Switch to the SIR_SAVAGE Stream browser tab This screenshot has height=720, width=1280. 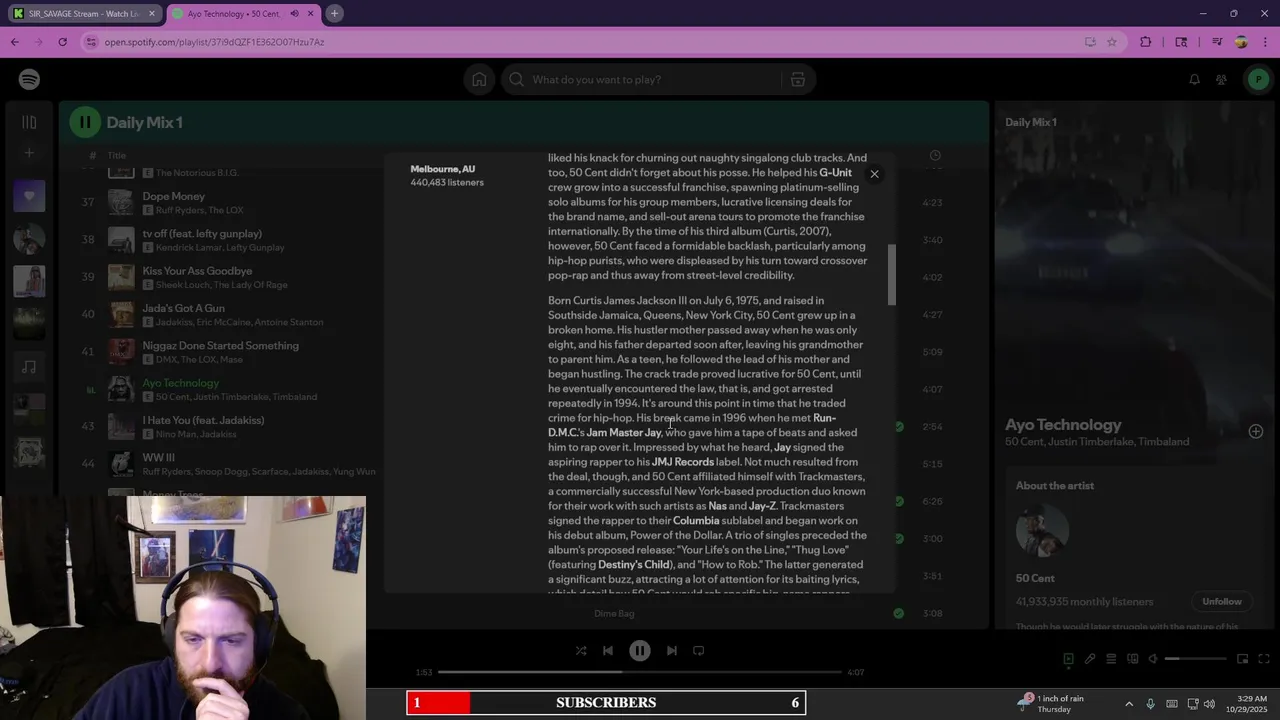[x=83, y=14]
